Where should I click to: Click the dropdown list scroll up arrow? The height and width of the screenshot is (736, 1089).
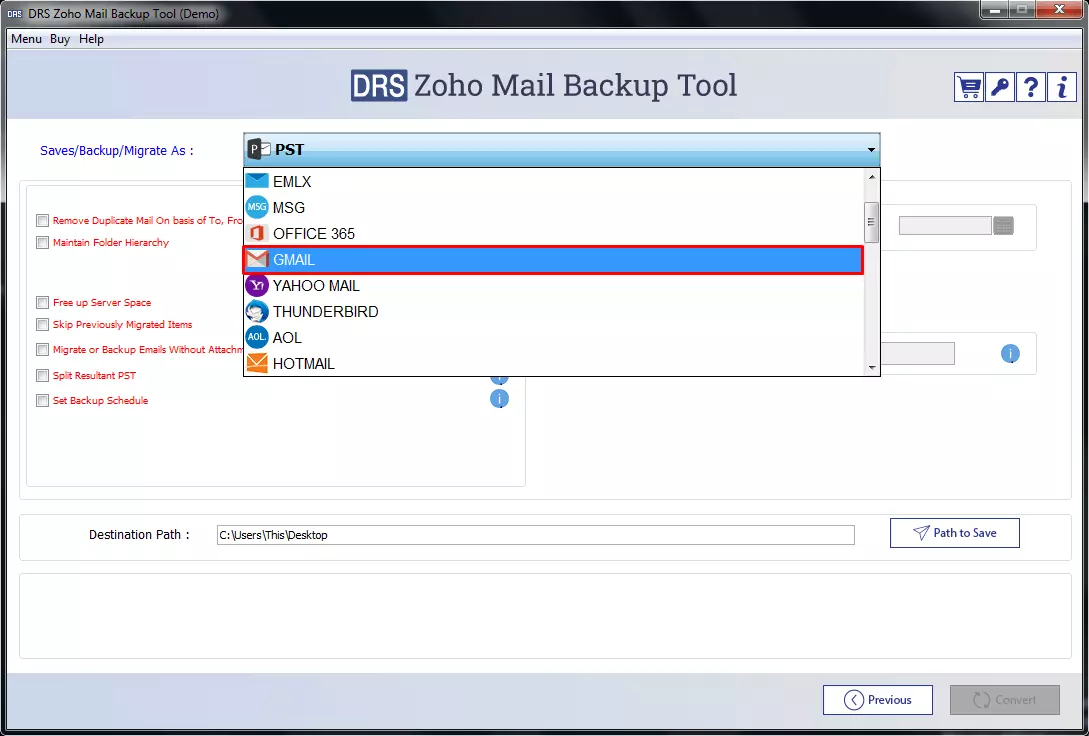pos(872,176)
